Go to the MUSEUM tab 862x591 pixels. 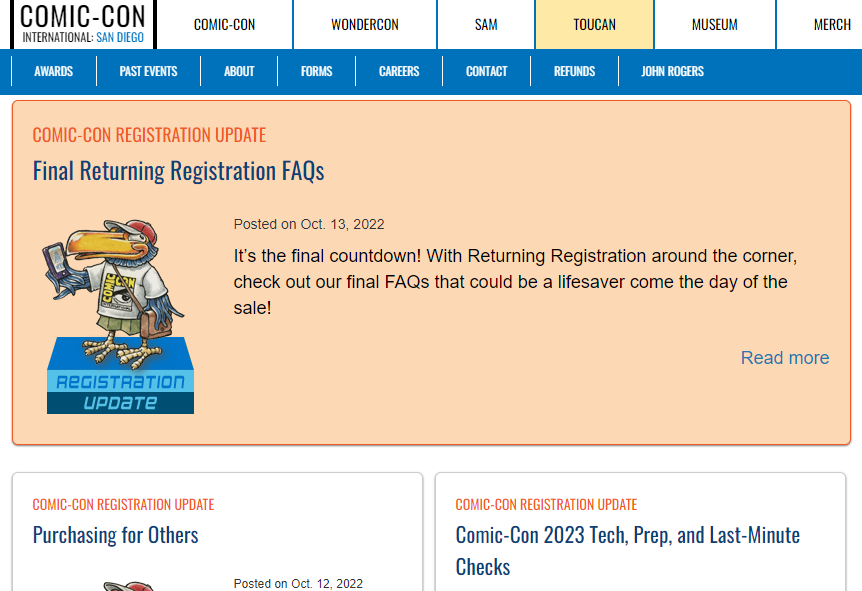(x=715, y=25)
